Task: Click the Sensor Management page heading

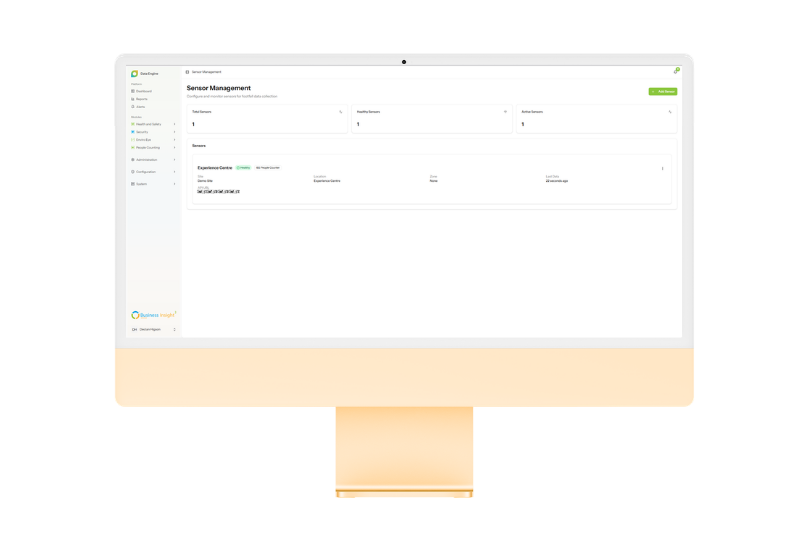Action: tap(218, 88)
